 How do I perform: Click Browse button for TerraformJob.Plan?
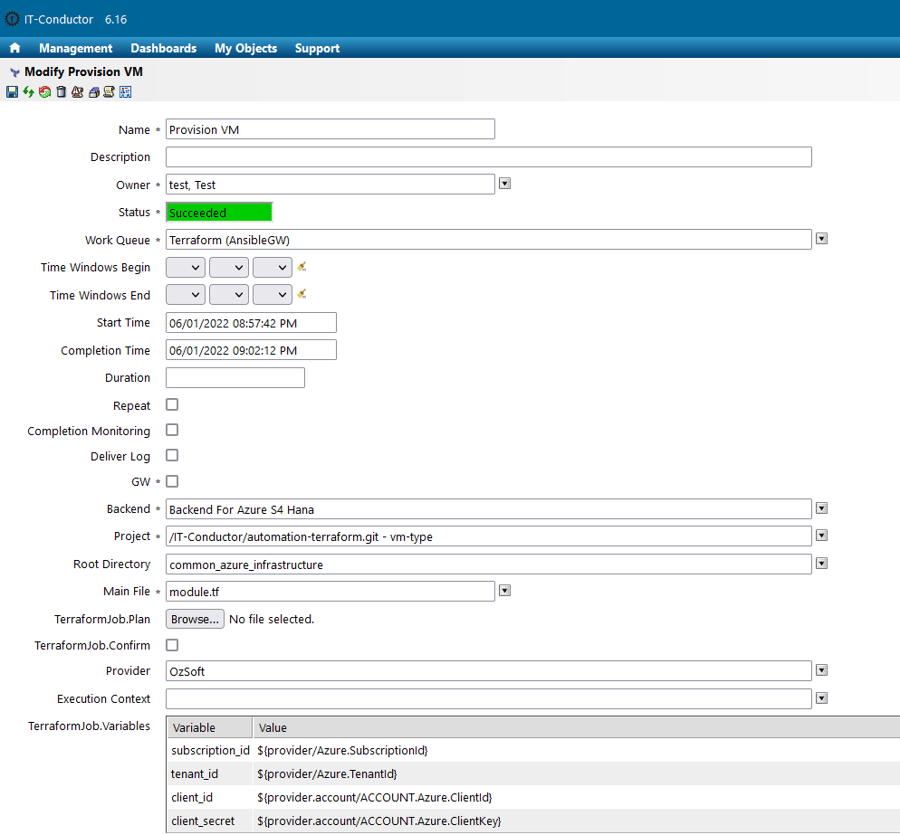tap(195, 619)
